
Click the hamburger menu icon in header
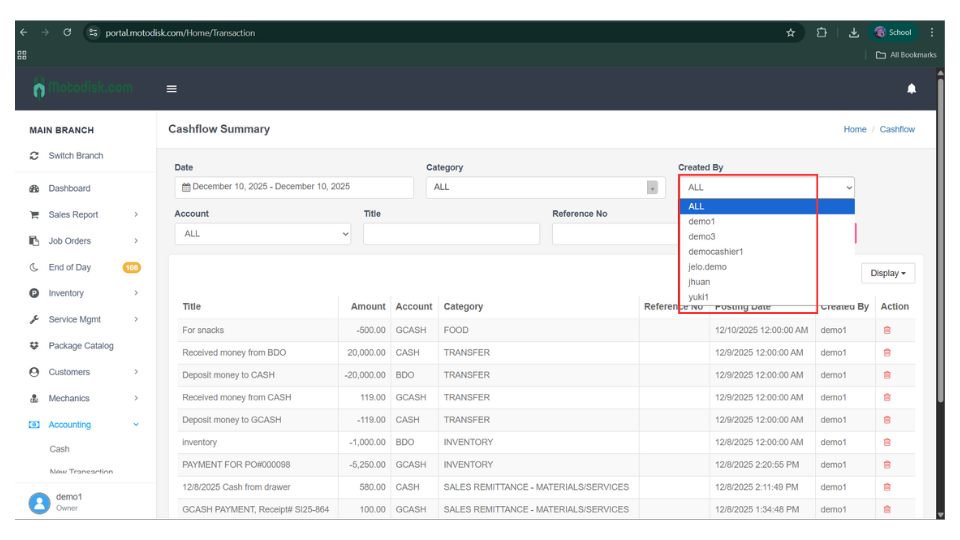pos(171,89)
